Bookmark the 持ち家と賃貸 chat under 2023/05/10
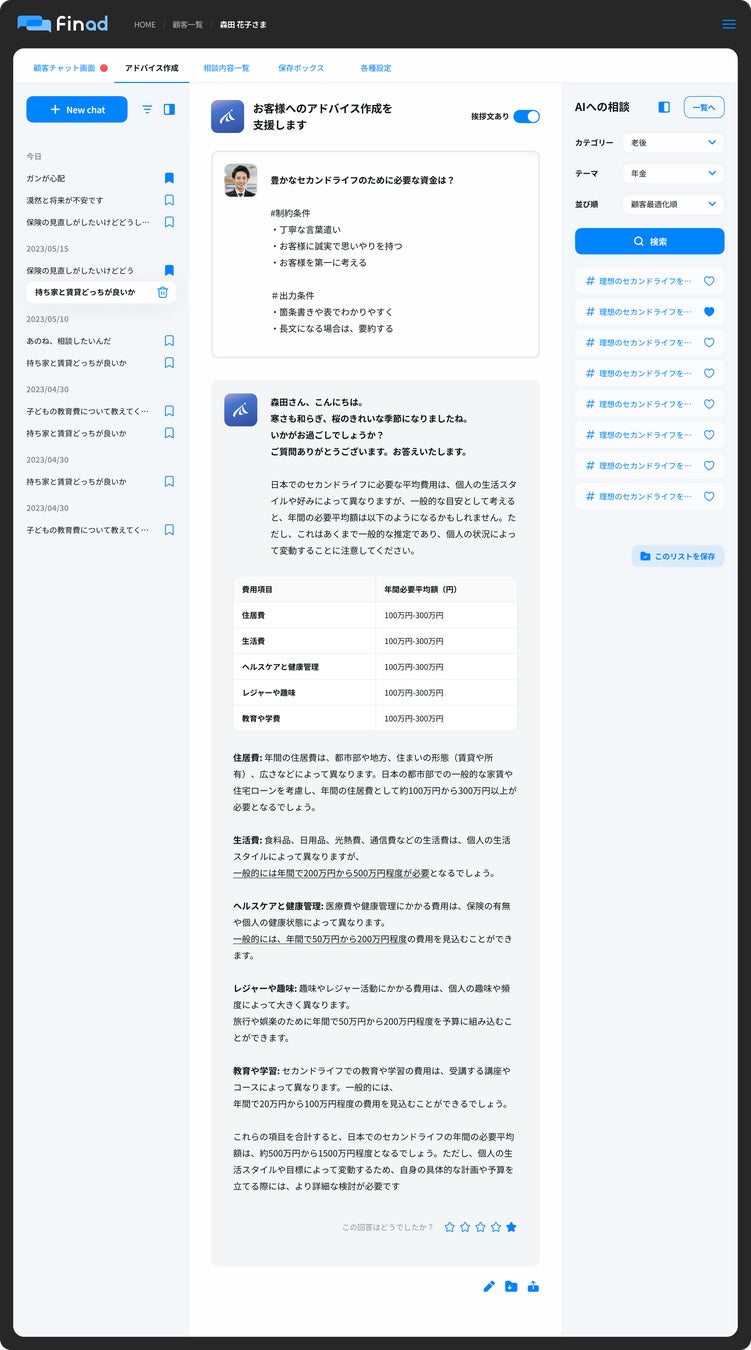Screen dimensions: 751x1350 tap(169, 363)
